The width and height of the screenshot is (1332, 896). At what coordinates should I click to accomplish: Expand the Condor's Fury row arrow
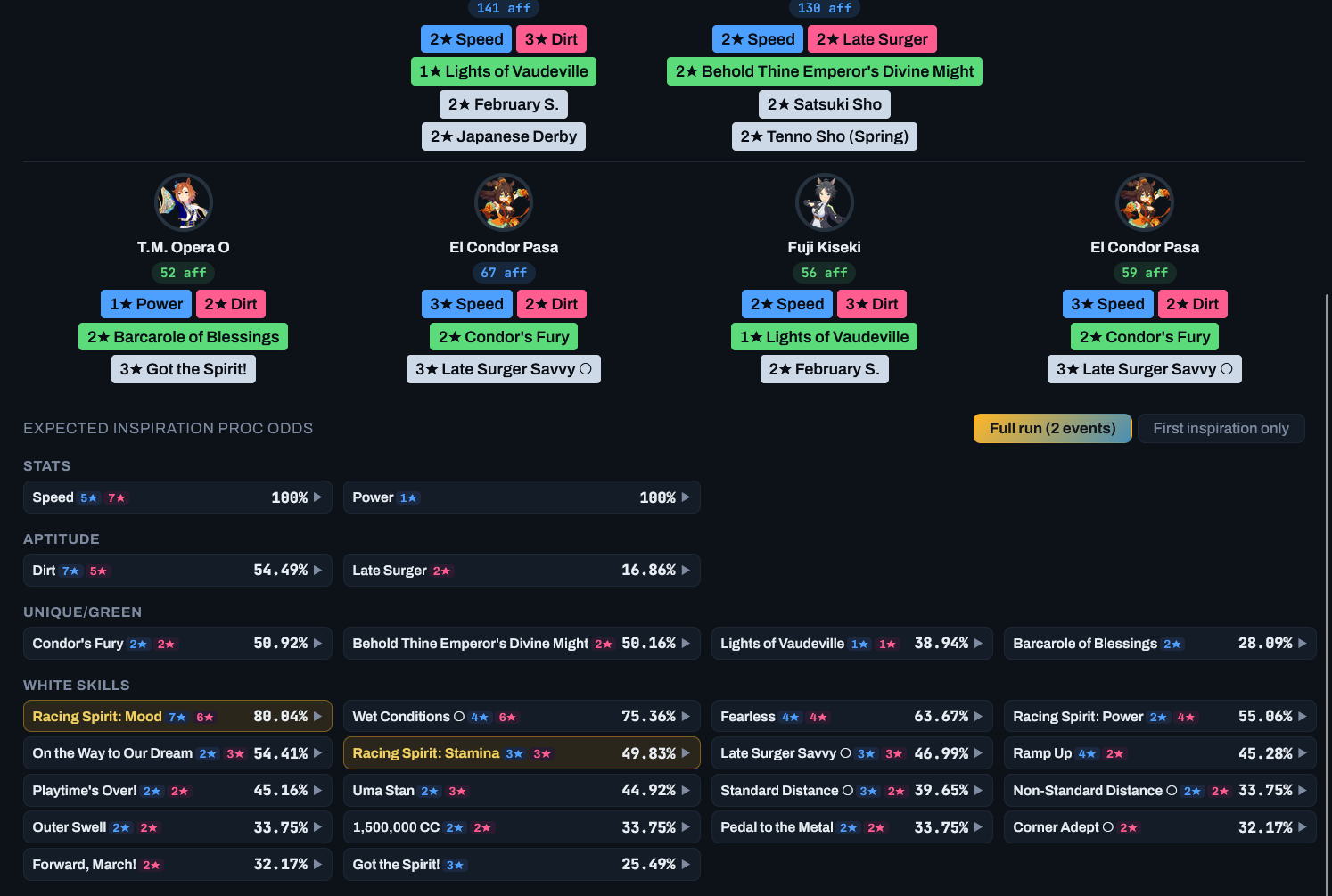tap(318, 644)
